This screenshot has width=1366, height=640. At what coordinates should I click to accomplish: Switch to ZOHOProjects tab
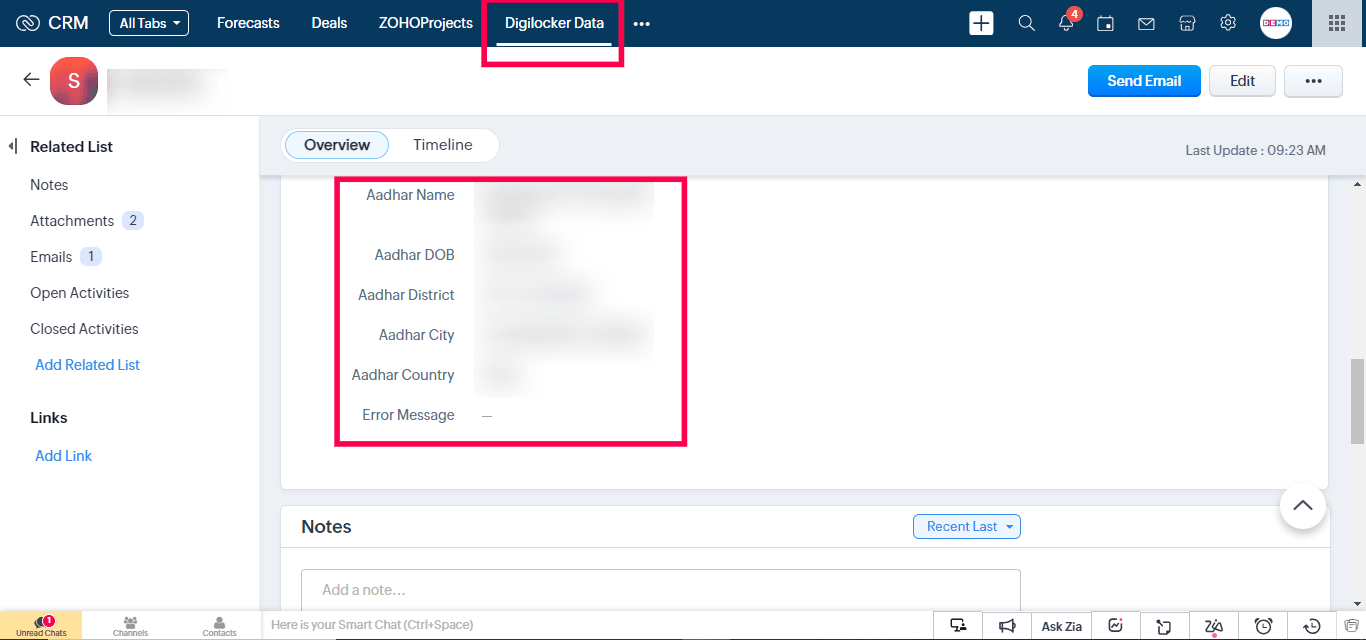pyautogui.click(x=426, y=23)
